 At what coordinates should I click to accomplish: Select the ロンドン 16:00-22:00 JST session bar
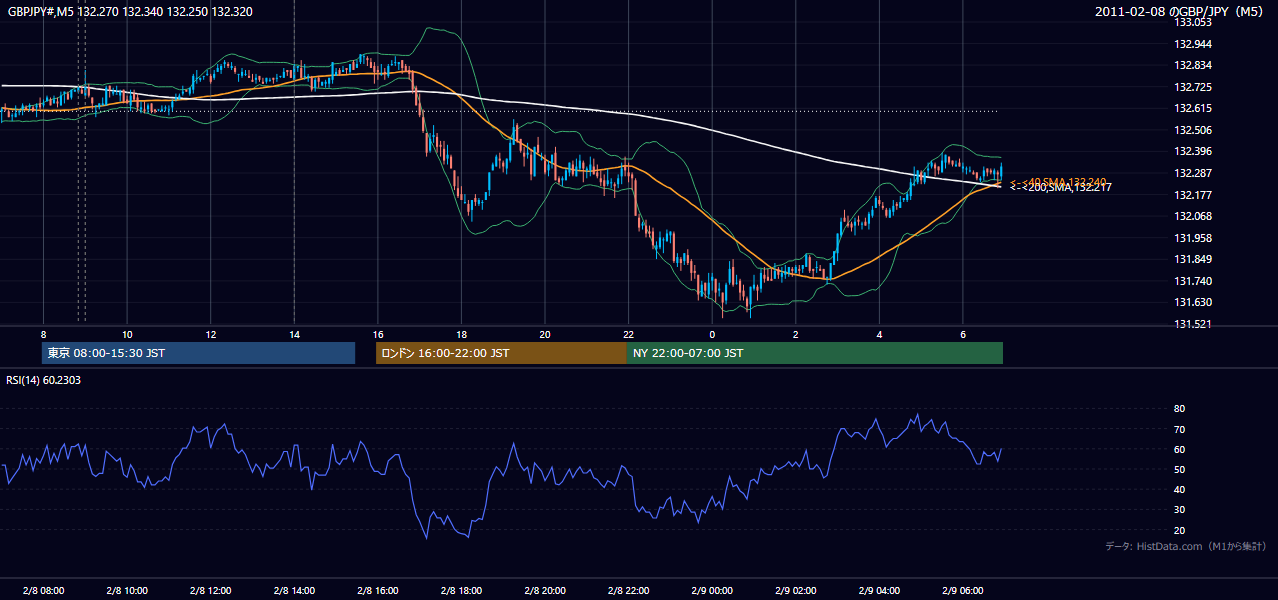(x=501, y=353)
